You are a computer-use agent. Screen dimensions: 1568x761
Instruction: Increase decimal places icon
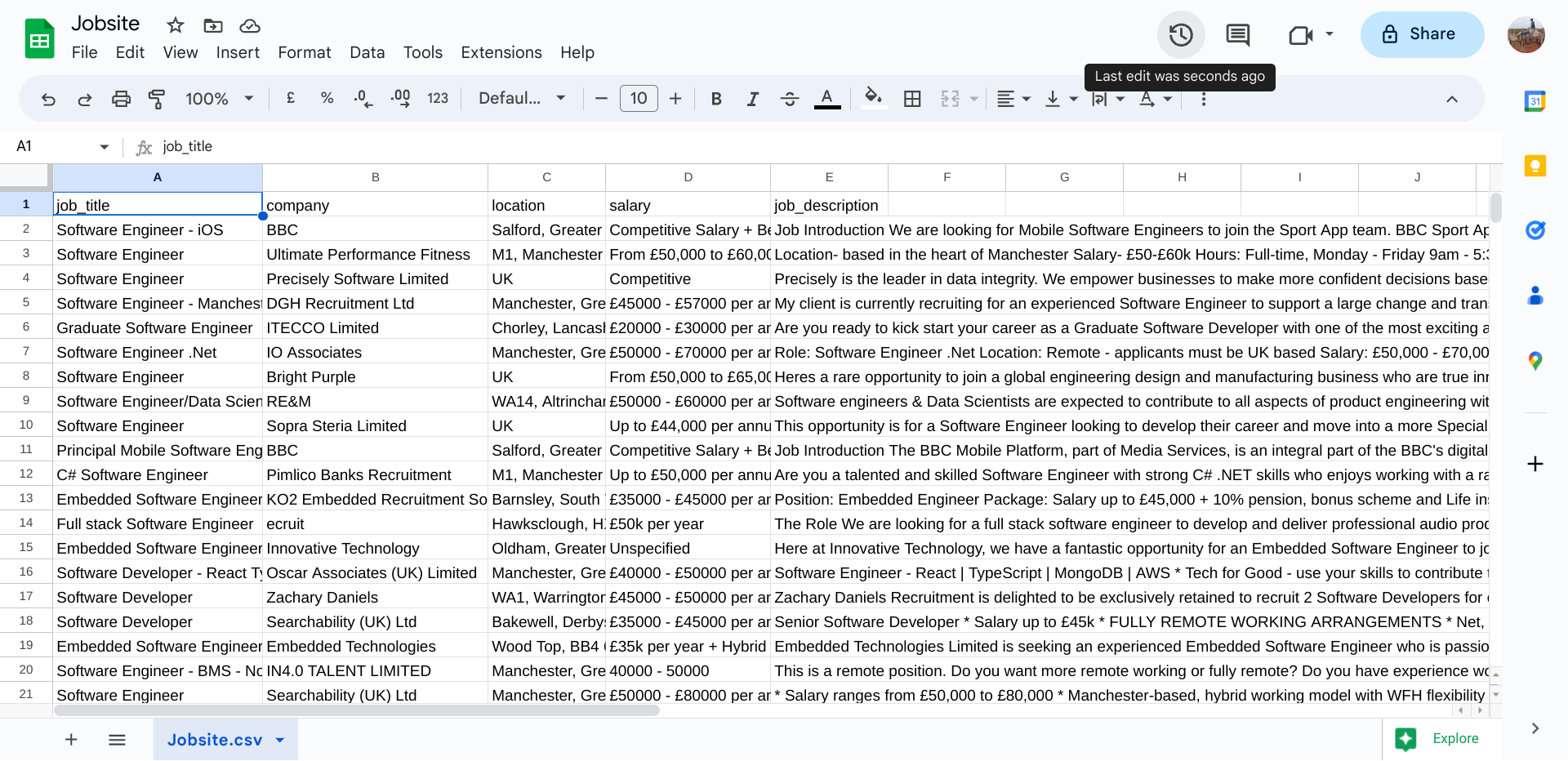coord(400,99)
